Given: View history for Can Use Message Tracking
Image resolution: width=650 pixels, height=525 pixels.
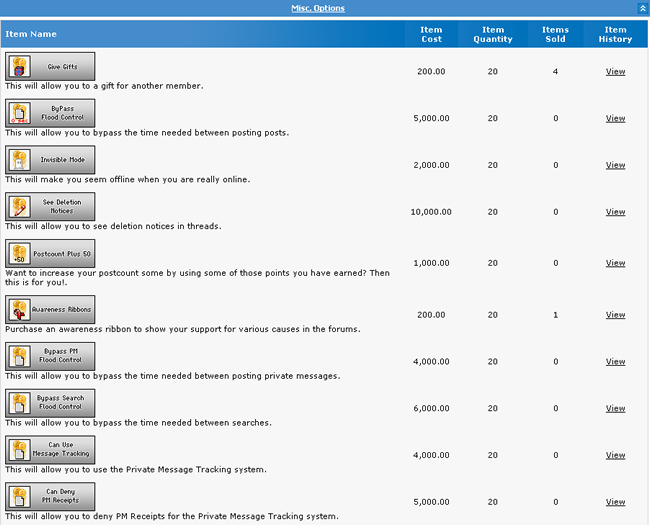Looking at the screenshot, I should pos(615,455).
